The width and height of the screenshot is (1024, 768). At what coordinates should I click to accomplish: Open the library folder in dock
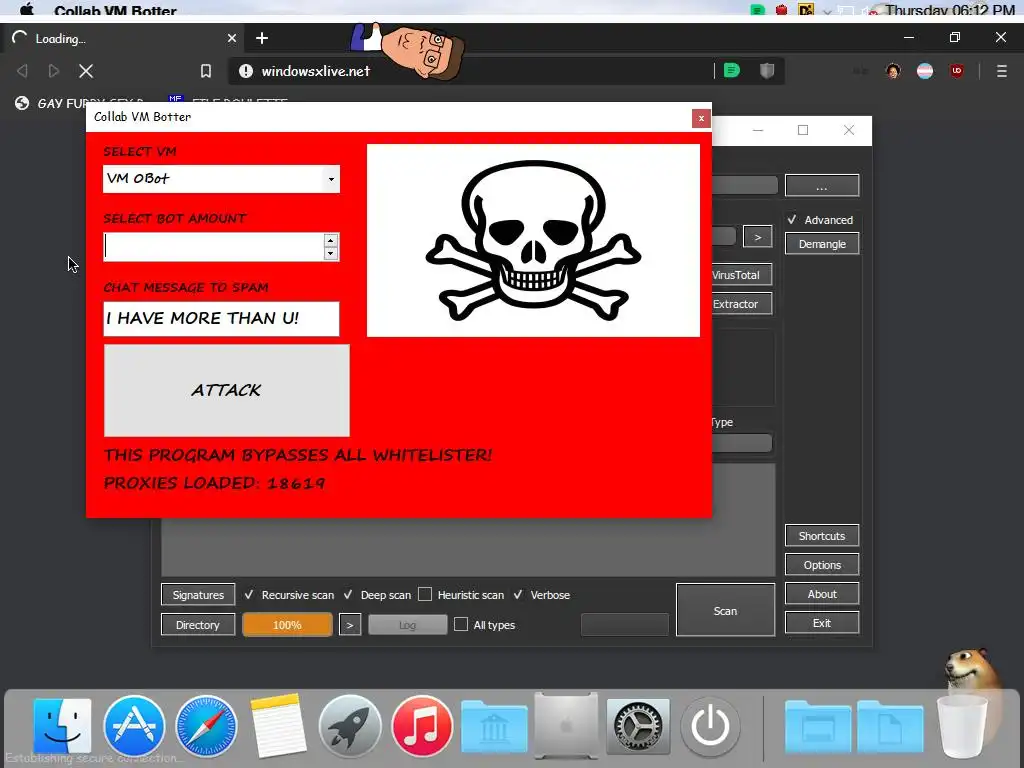coord(494,728)
